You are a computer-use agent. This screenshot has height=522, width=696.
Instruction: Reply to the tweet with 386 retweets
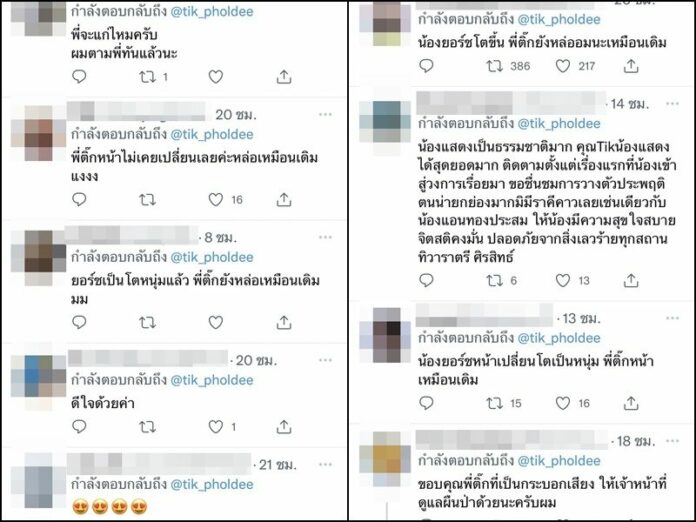coord(426,66)
